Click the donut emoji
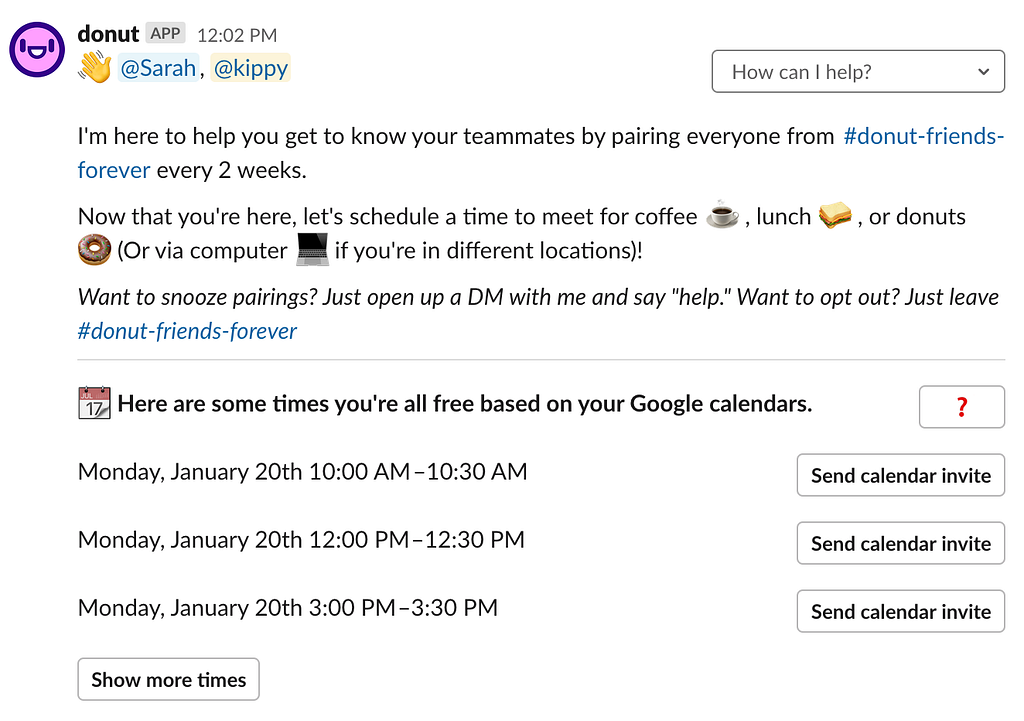 pyautogui.click(x=94, y=250)
